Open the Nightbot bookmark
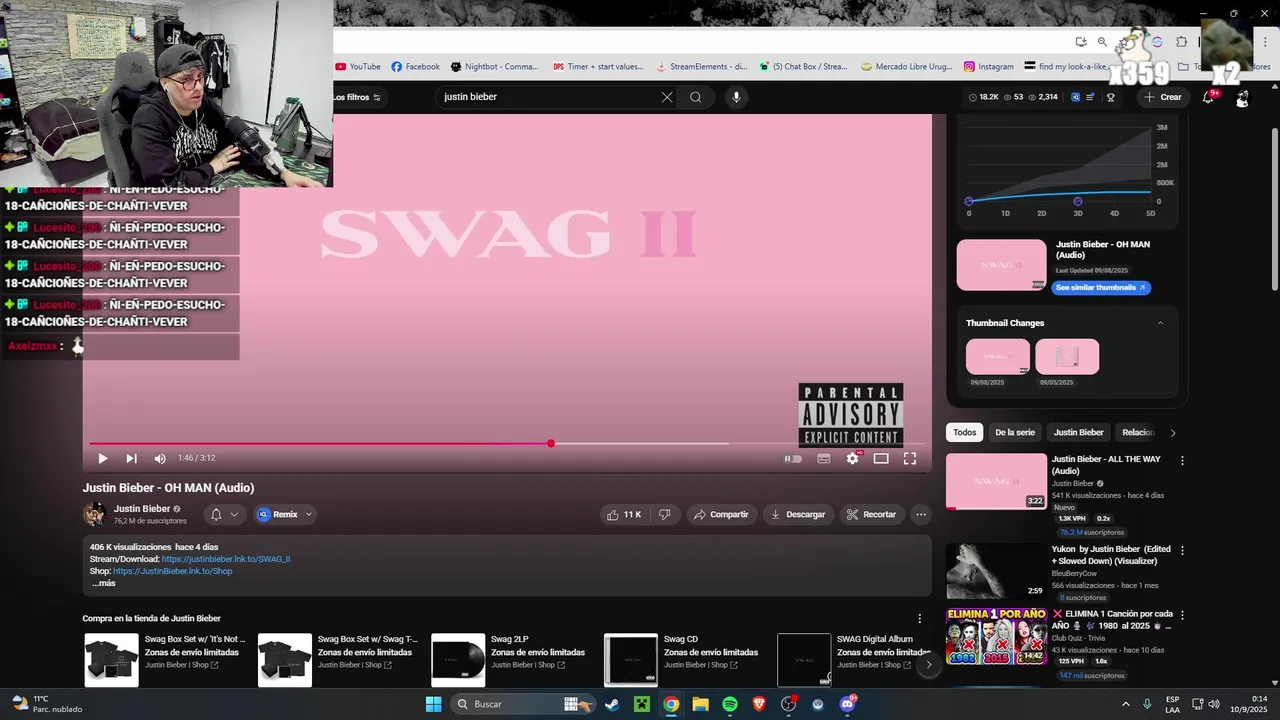This screenshot has height=720, width=1280. coord(494,67)
